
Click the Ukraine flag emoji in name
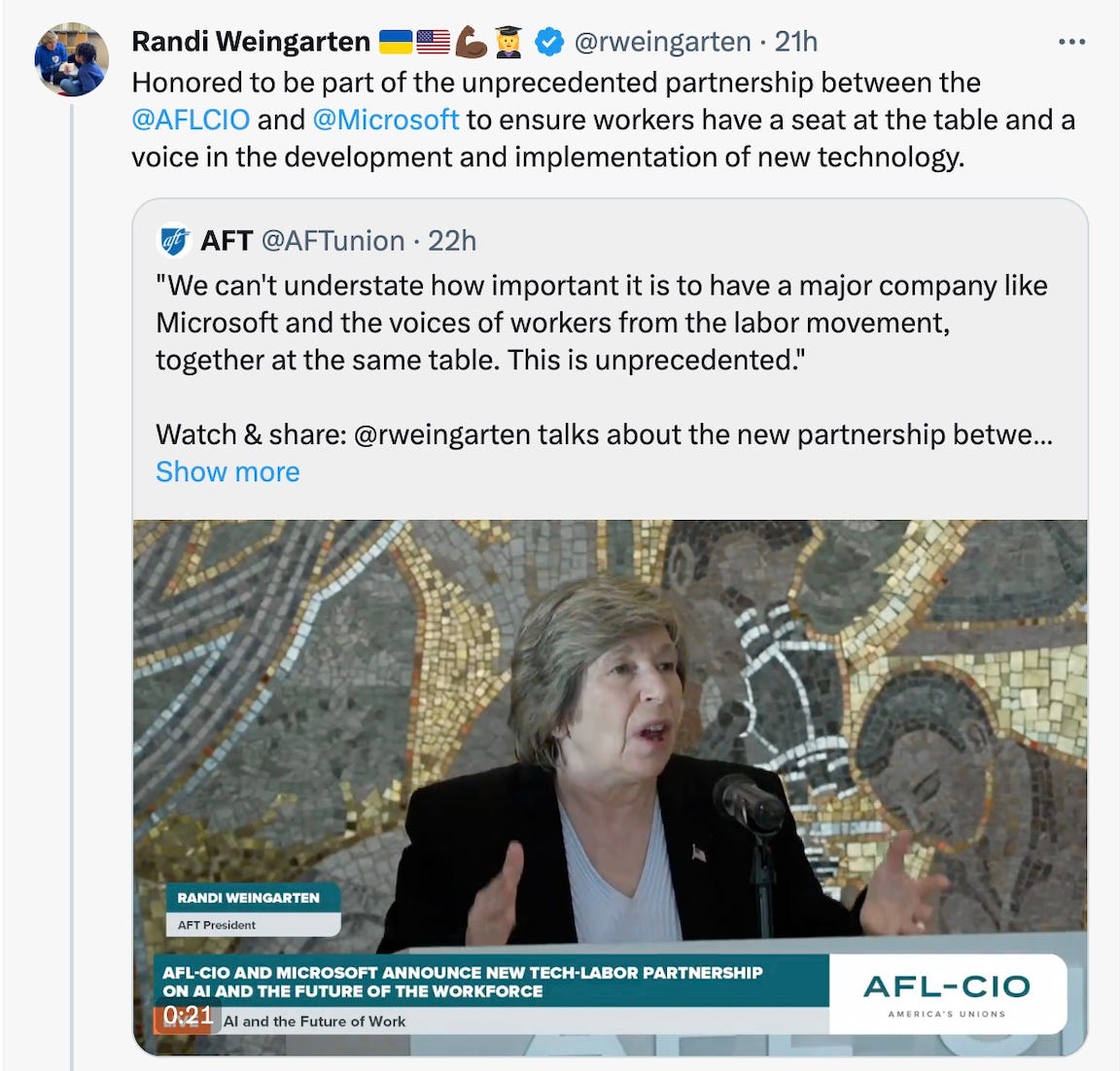396,42
